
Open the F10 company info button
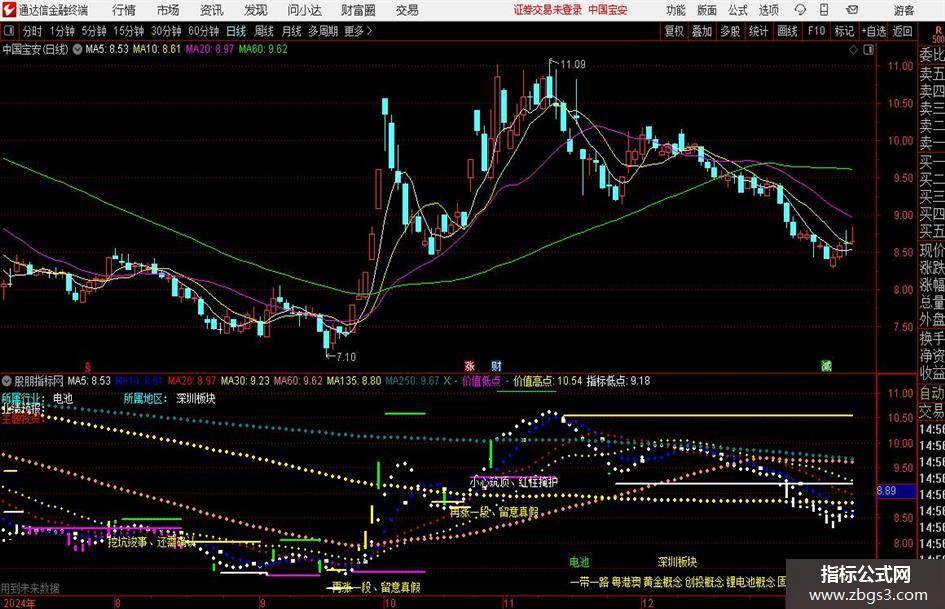[x=817, y=31]
